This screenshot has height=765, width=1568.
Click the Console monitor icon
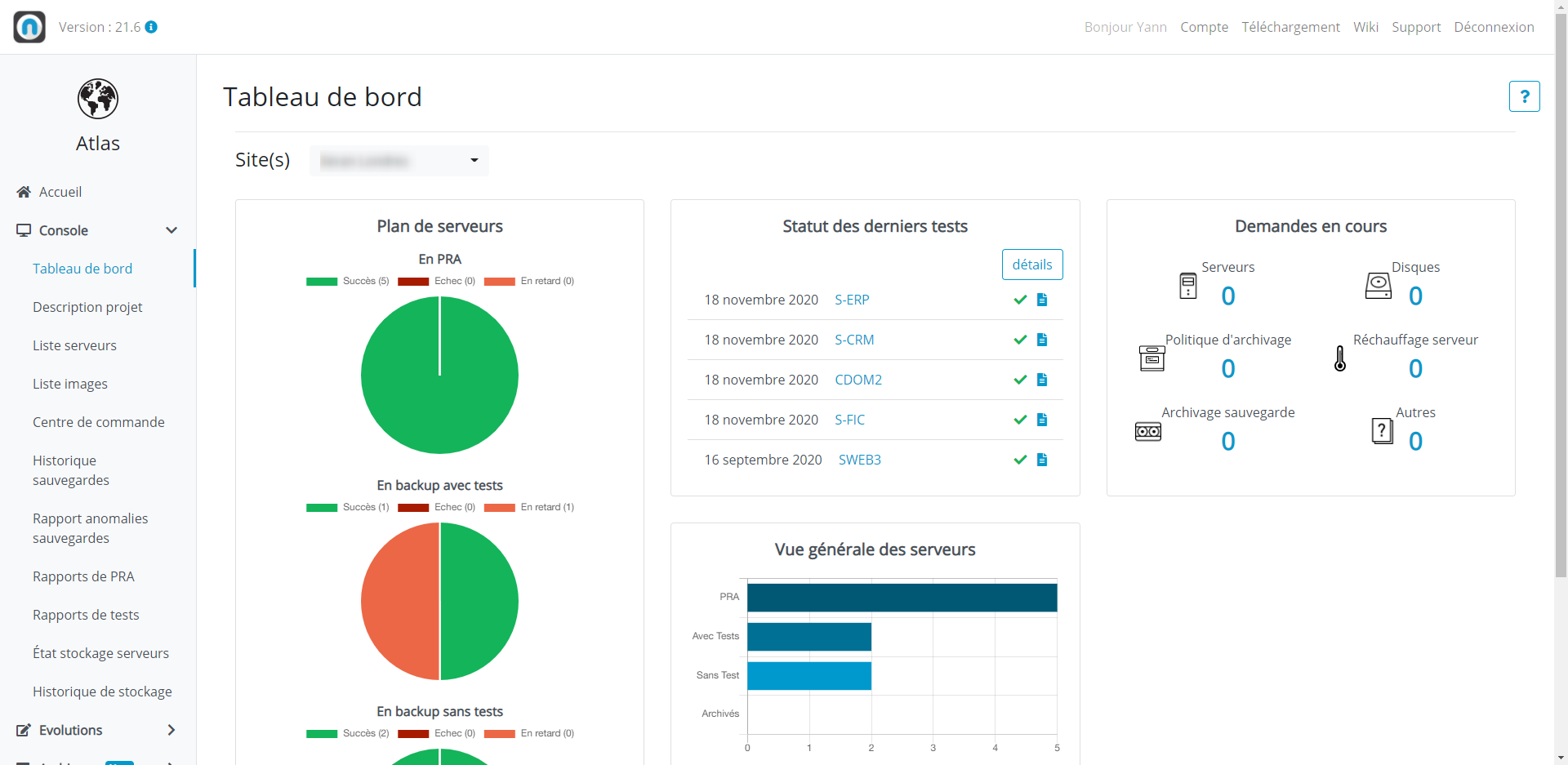tap(24, 230)
